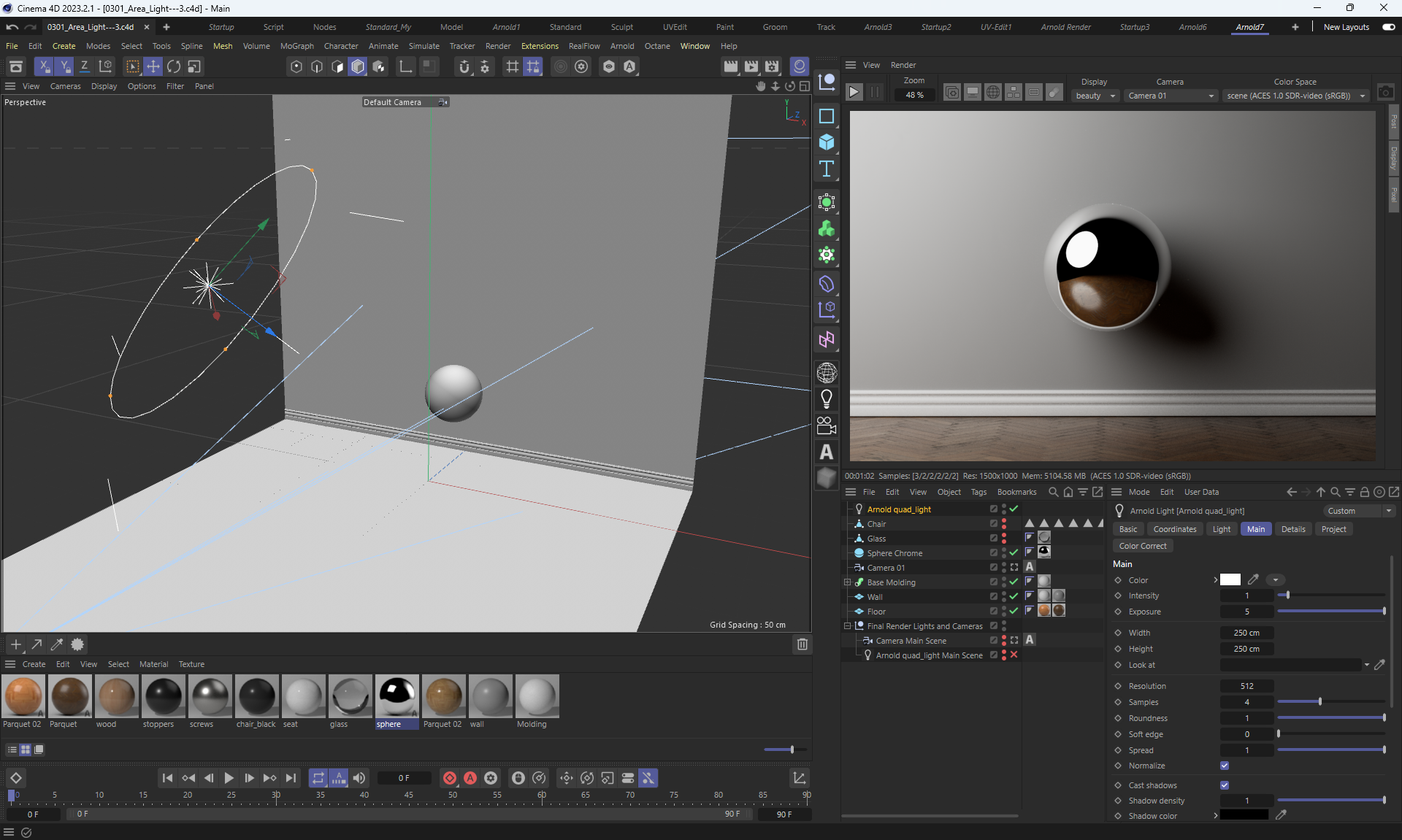Open the MoGraph menu
1402x840 pixels.
tap(296, 46)
